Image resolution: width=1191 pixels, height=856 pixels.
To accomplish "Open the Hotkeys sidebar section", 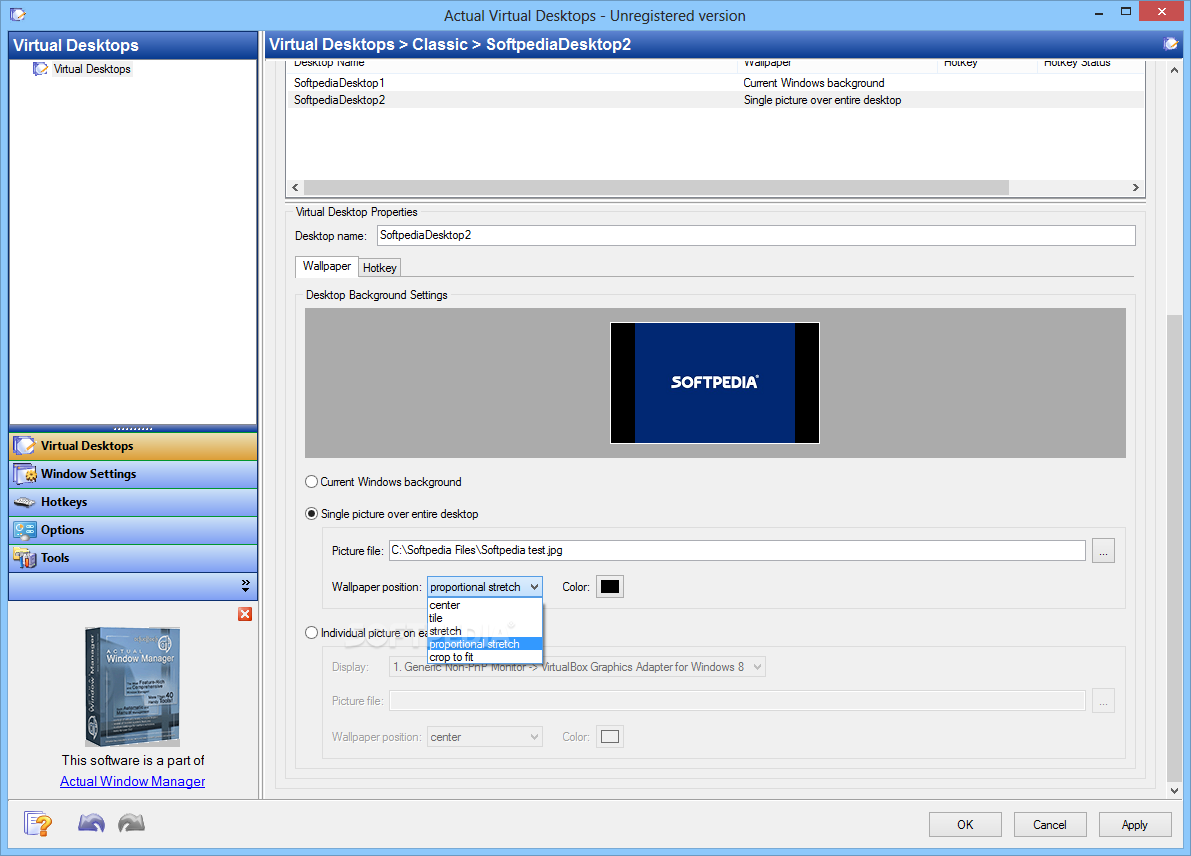I will [x=133, y=502].
